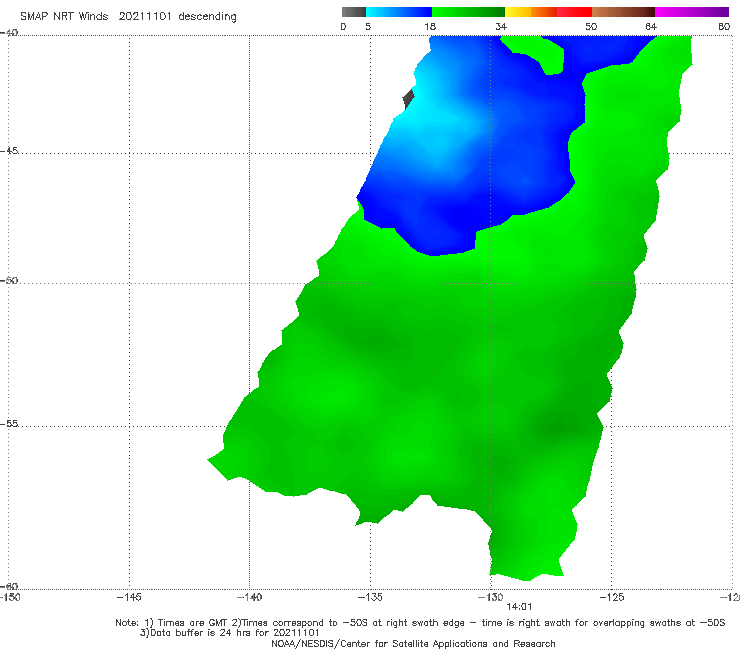Click the longitude label '-125'
This screenshot has height=650, width=740.
point(612,597)
